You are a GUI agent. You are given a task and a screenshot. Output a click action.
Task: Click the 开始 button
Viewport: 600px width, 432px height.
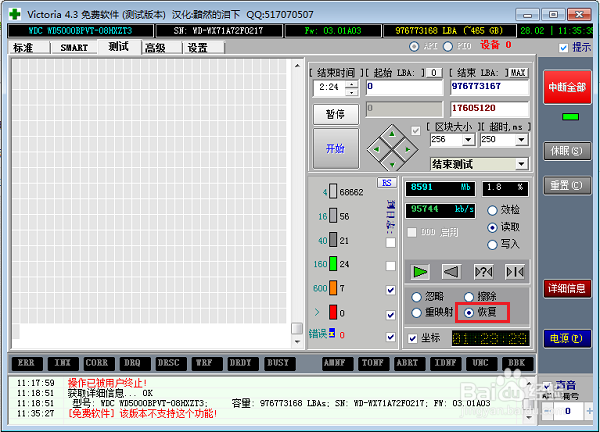[x=336, y=148]
